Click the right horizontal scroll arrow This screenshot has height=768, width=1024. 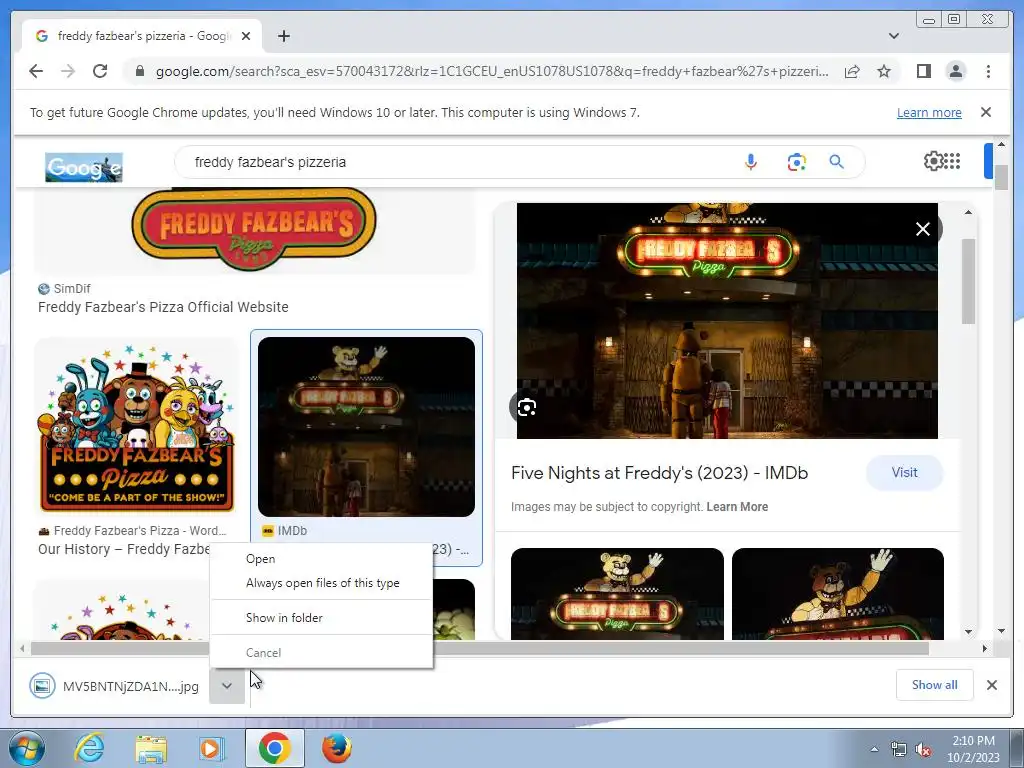[x=984, y=648]
